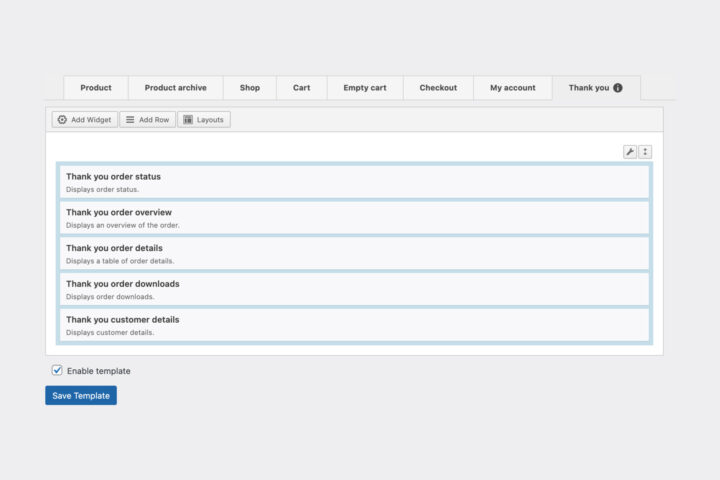
Task: Go to the Cart tab
Action: 301,88
